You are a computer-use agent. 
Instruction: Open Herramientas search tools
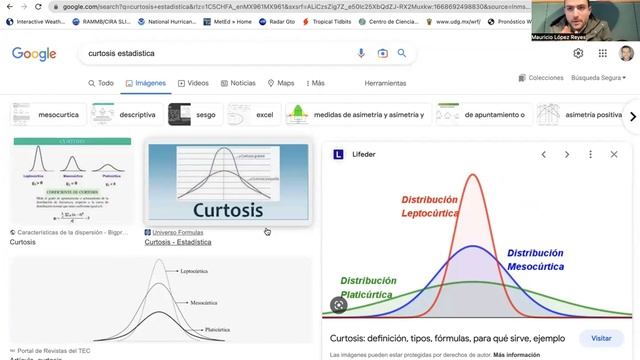coord(385,83)
